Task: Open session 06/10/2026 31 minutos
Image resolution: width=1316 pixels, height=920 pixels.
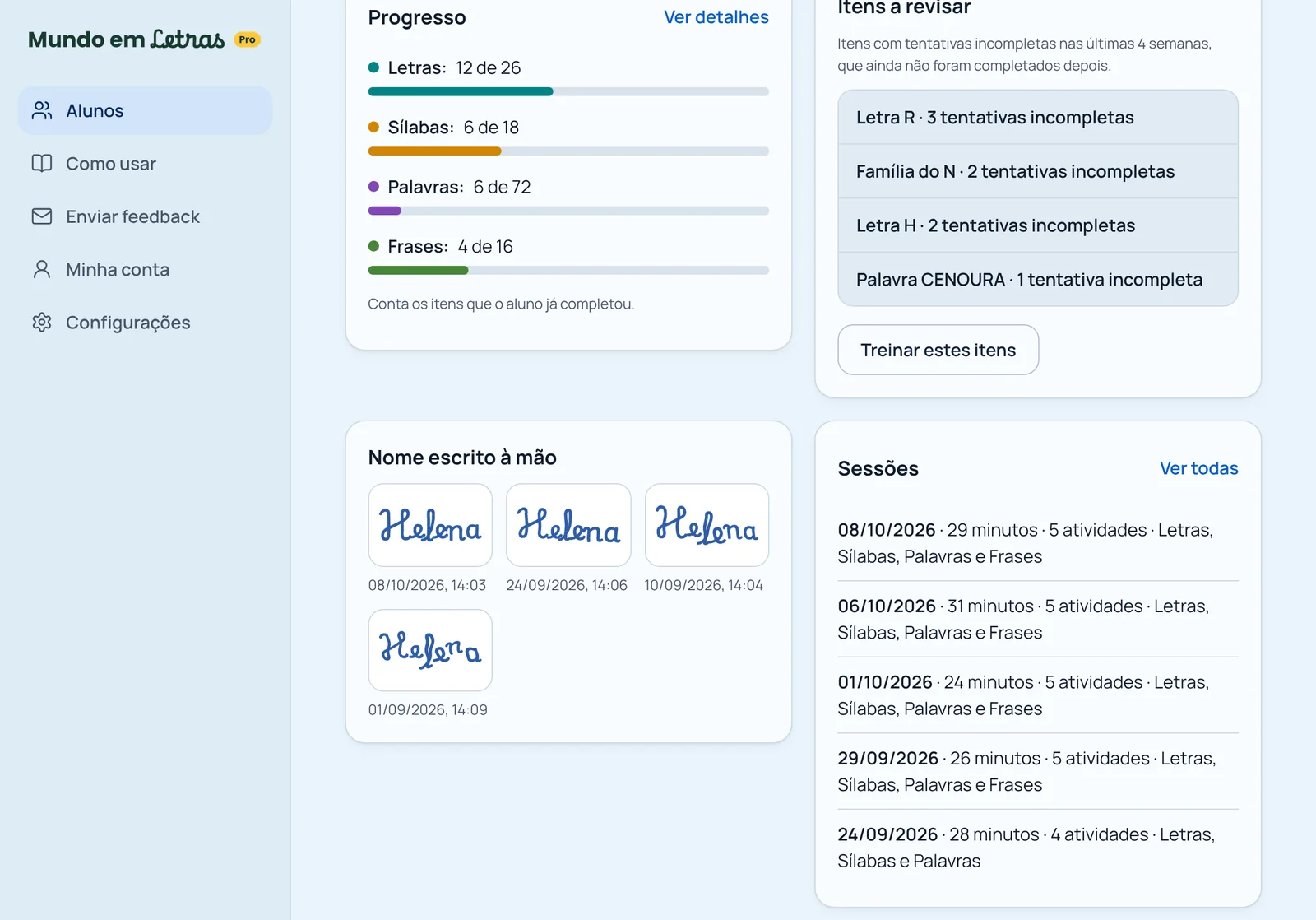Action: click(1038, 619)
